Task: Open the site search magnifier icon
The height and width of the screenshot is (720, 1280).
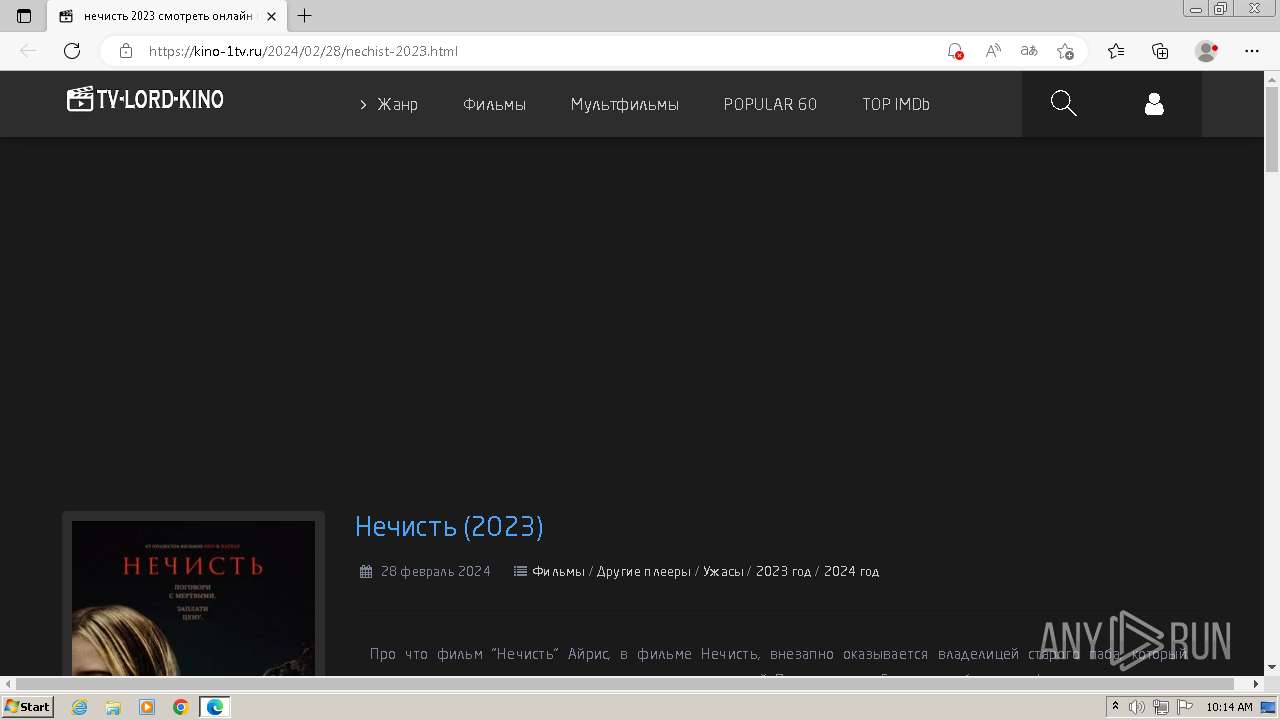Action: 1063,103
